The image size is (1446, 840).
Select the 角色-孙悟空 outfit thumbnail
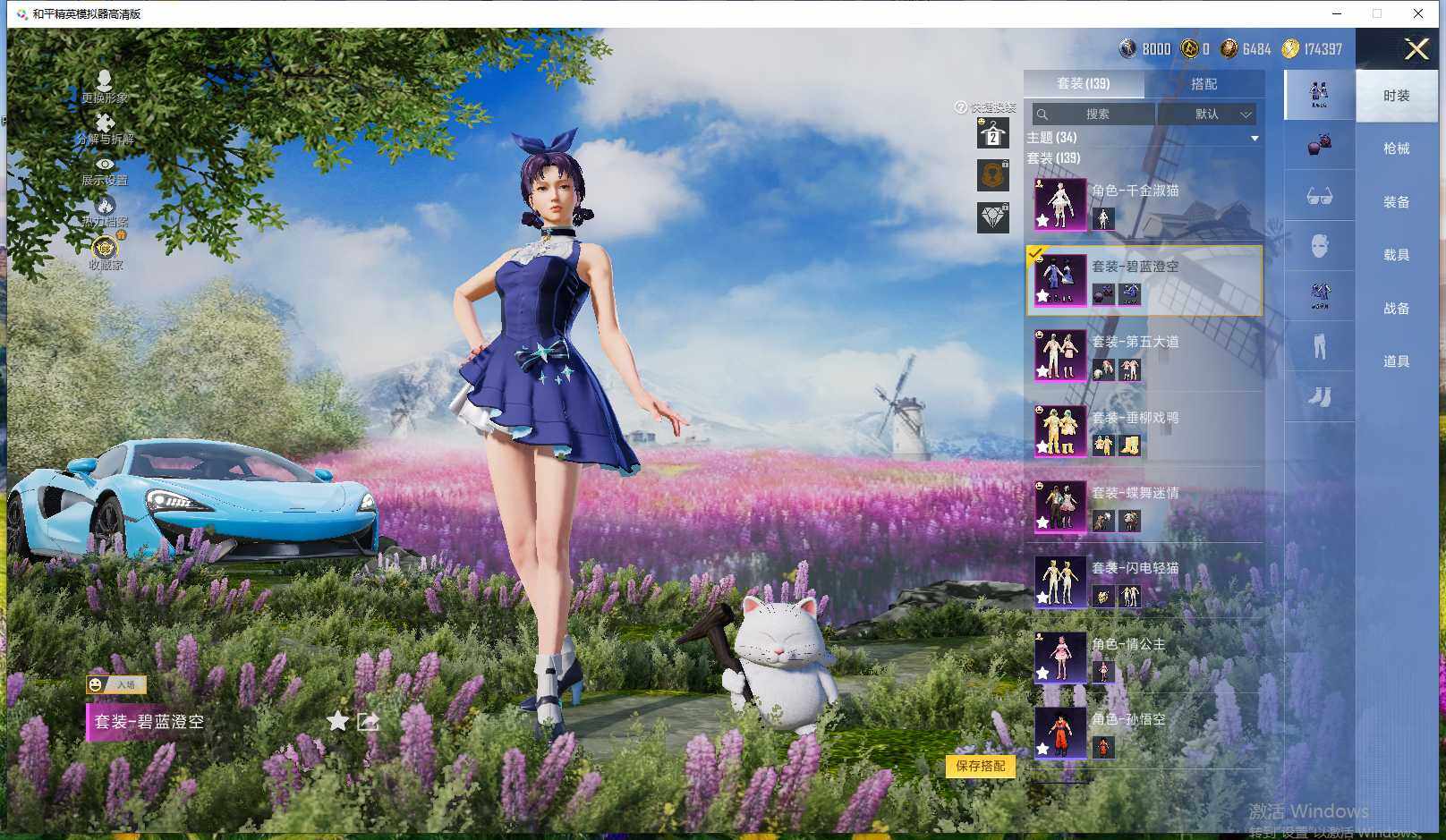tap(1060, 734)
